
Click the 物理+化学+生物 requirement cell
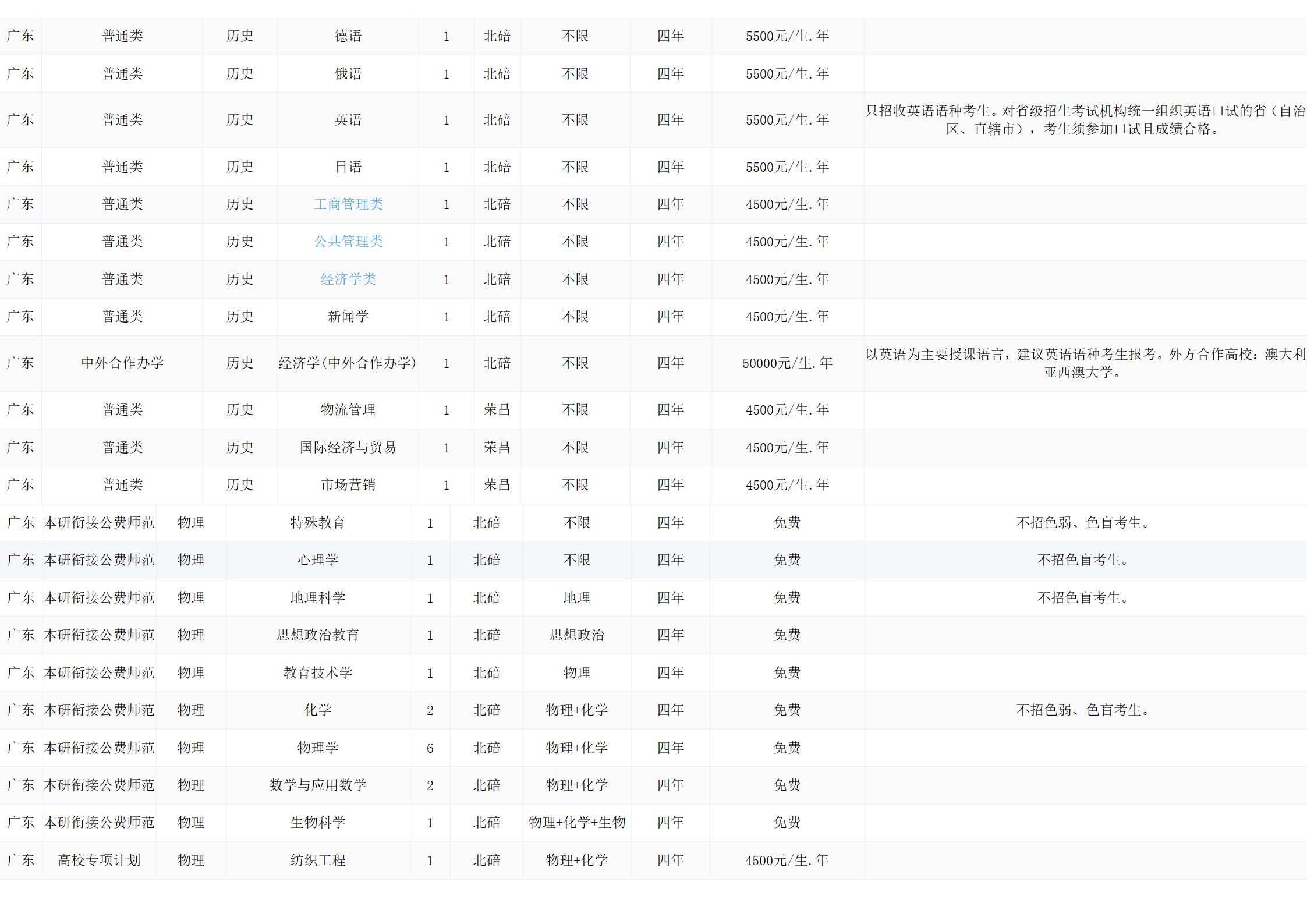tap(576, 823)
